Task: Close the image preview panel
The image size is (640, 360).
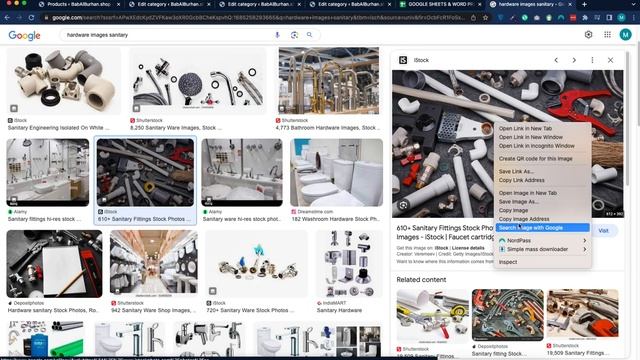Action: coord(610,60)
